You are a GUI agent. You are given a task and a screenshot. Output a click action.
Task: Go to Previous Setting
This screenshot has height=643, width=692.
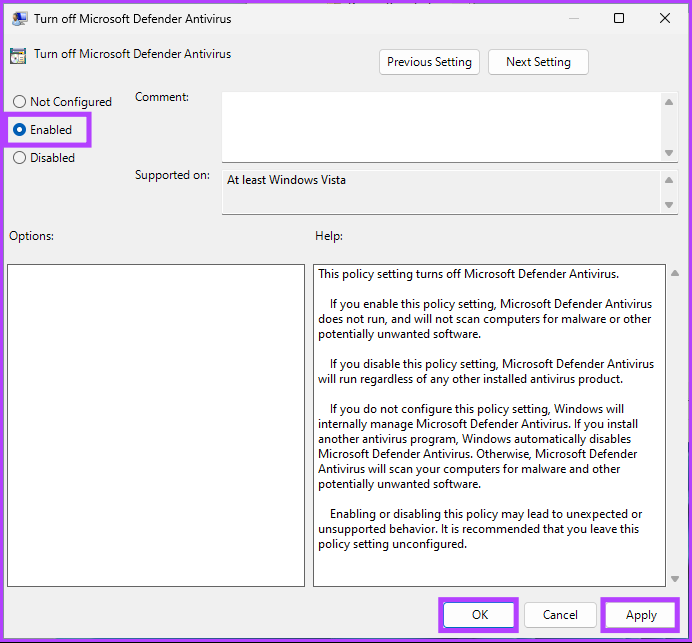(x=429, y=62)
